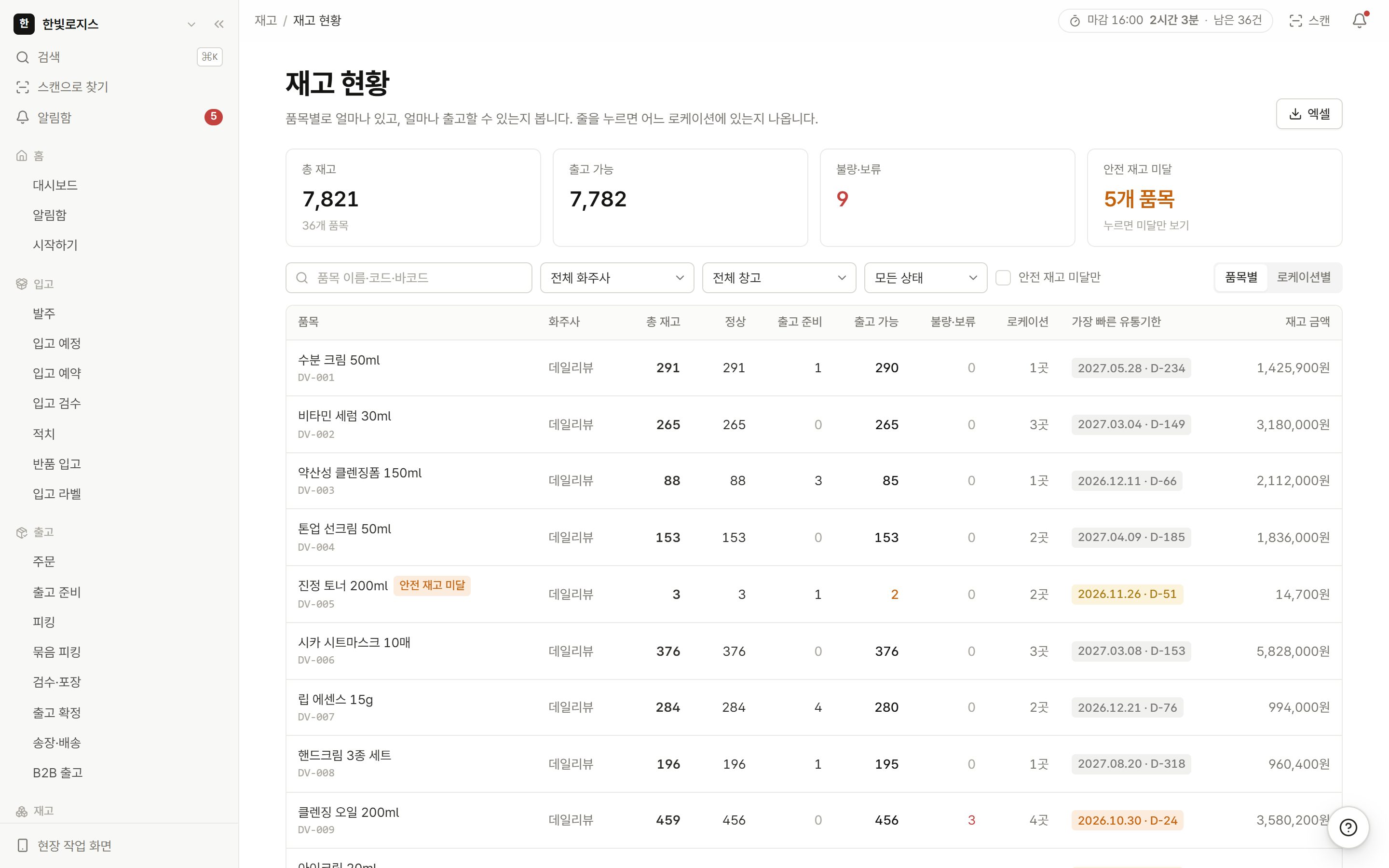This screenshot has width=1389, height=868.
Task: Click the 불량·보류 summary card showing 9
Action: (x=947, y=198)
